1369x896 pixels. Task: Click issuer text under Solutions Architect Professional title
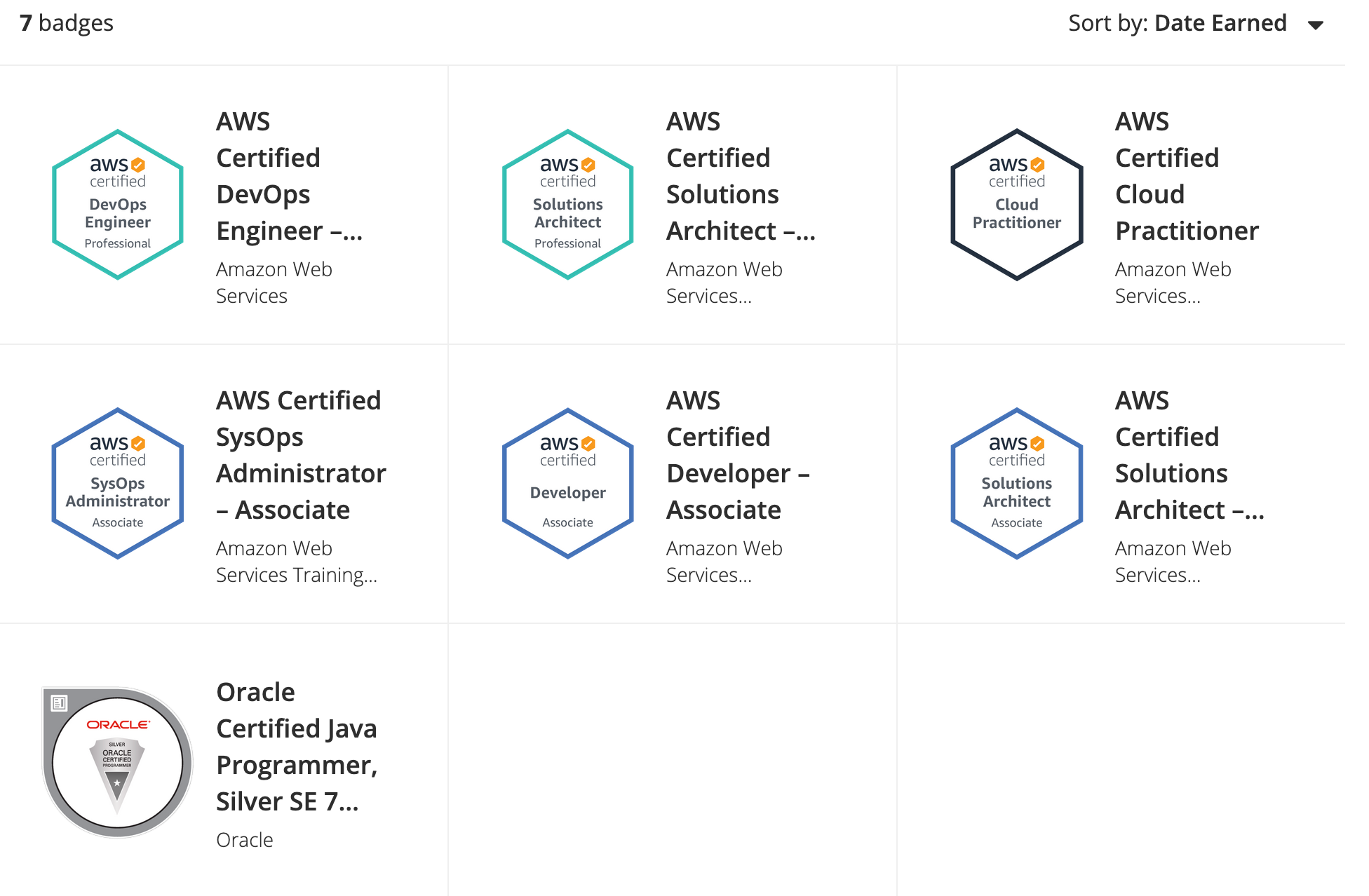pyautogui.click(x=724, y=283)
